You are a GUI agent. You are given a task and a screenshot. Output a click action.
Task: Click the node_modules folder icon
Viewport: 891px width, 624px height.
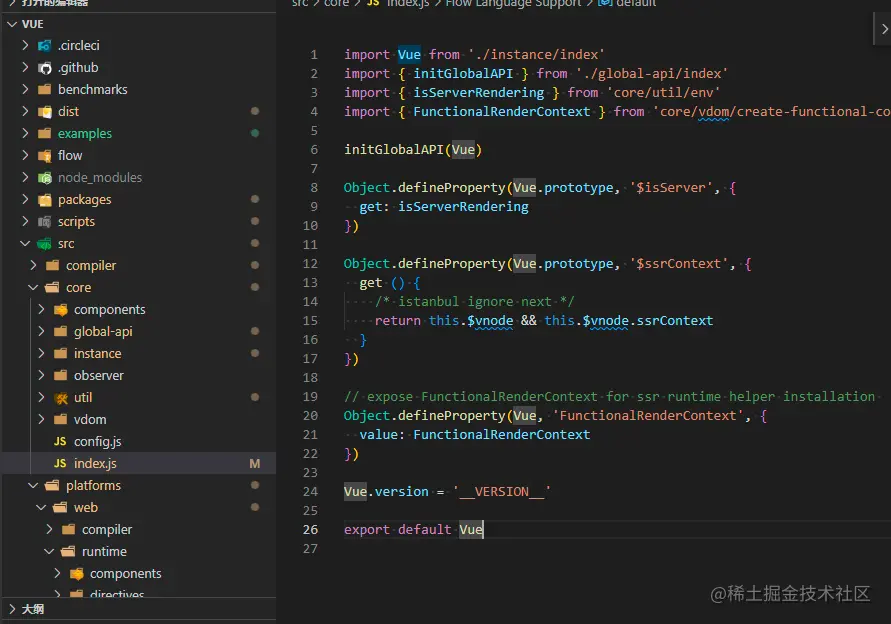point(44,178)
